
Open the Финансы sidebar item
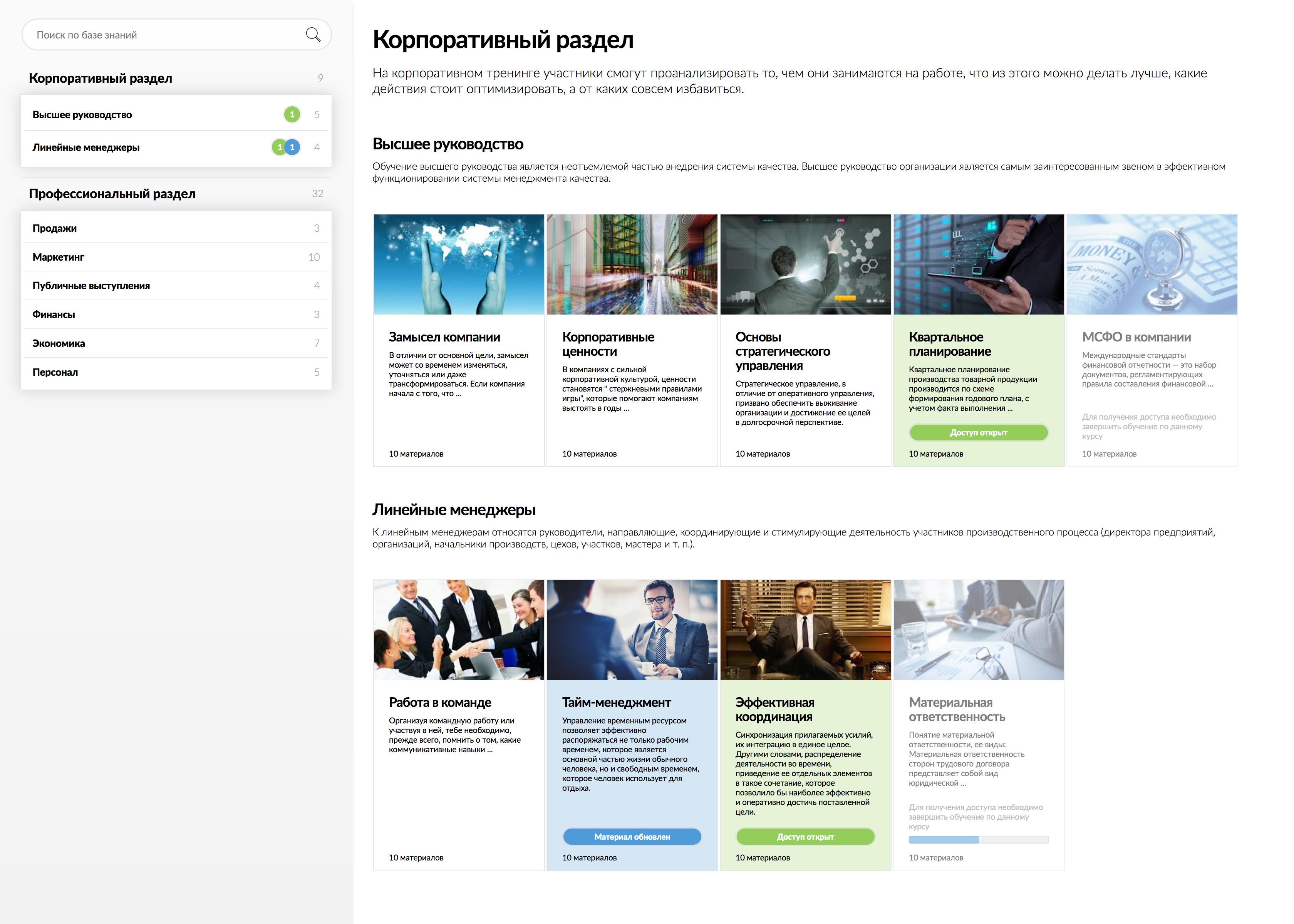point(54,315)
